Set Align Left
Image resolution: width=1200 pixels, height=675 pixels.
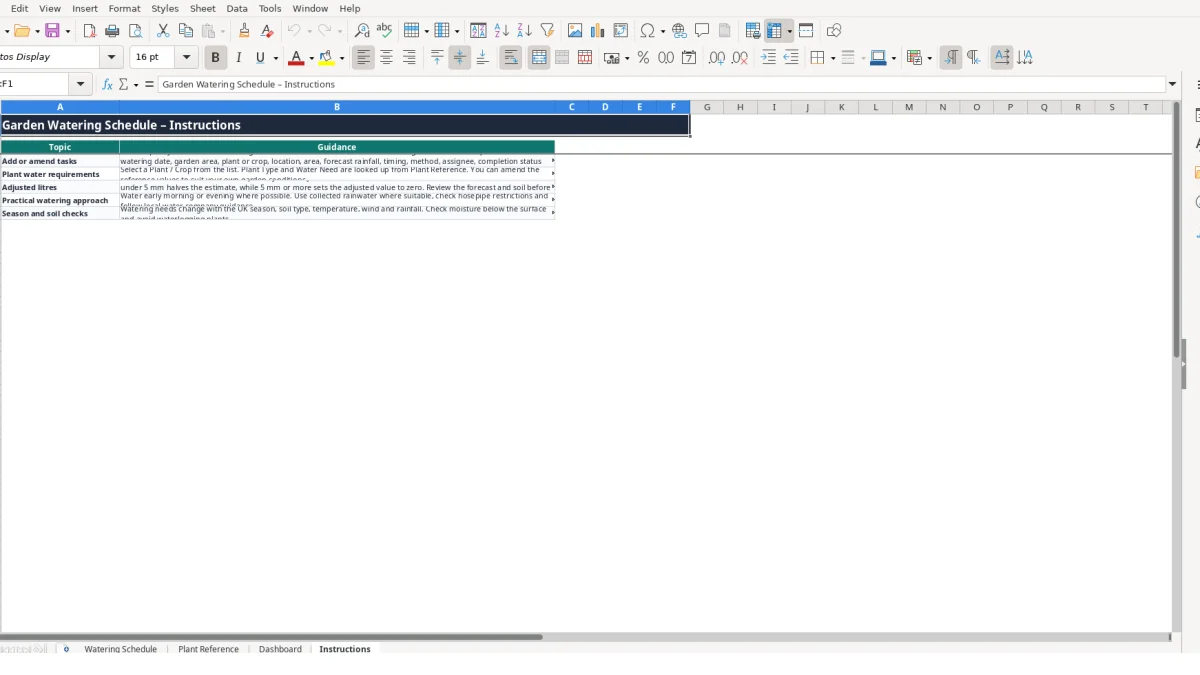pos(363,58)
